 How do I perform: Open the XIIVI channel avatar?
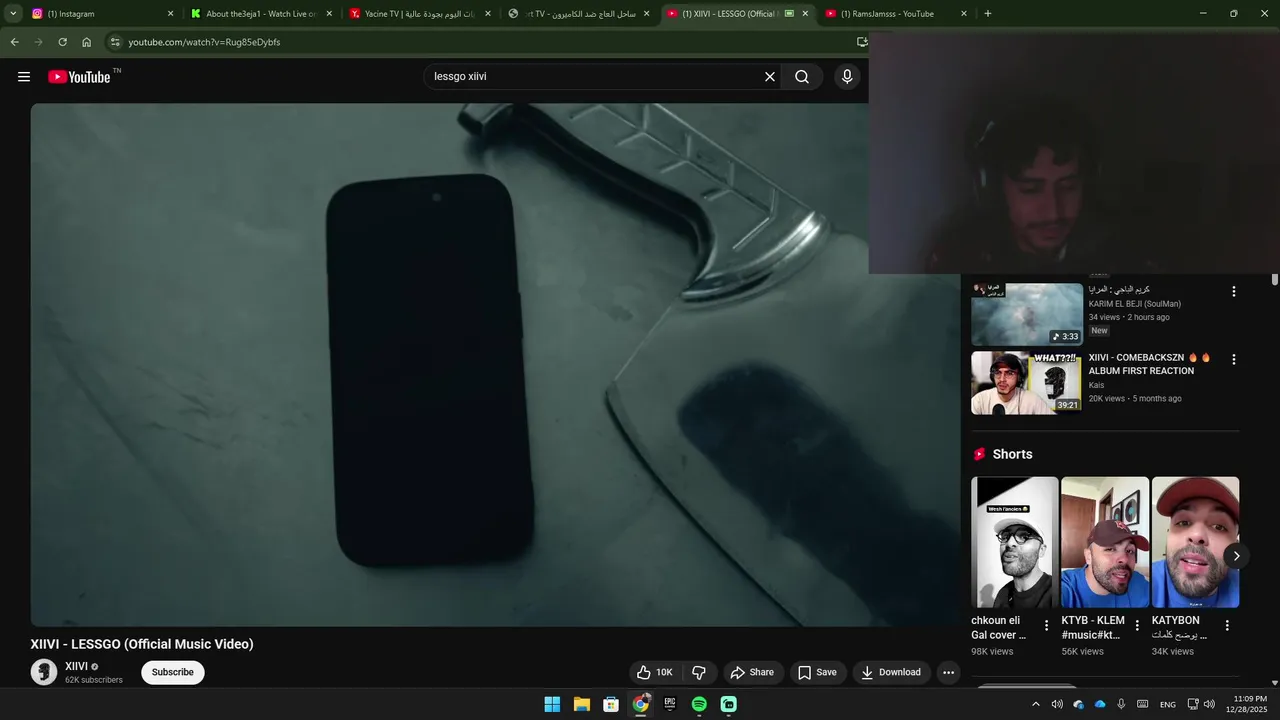44,672
